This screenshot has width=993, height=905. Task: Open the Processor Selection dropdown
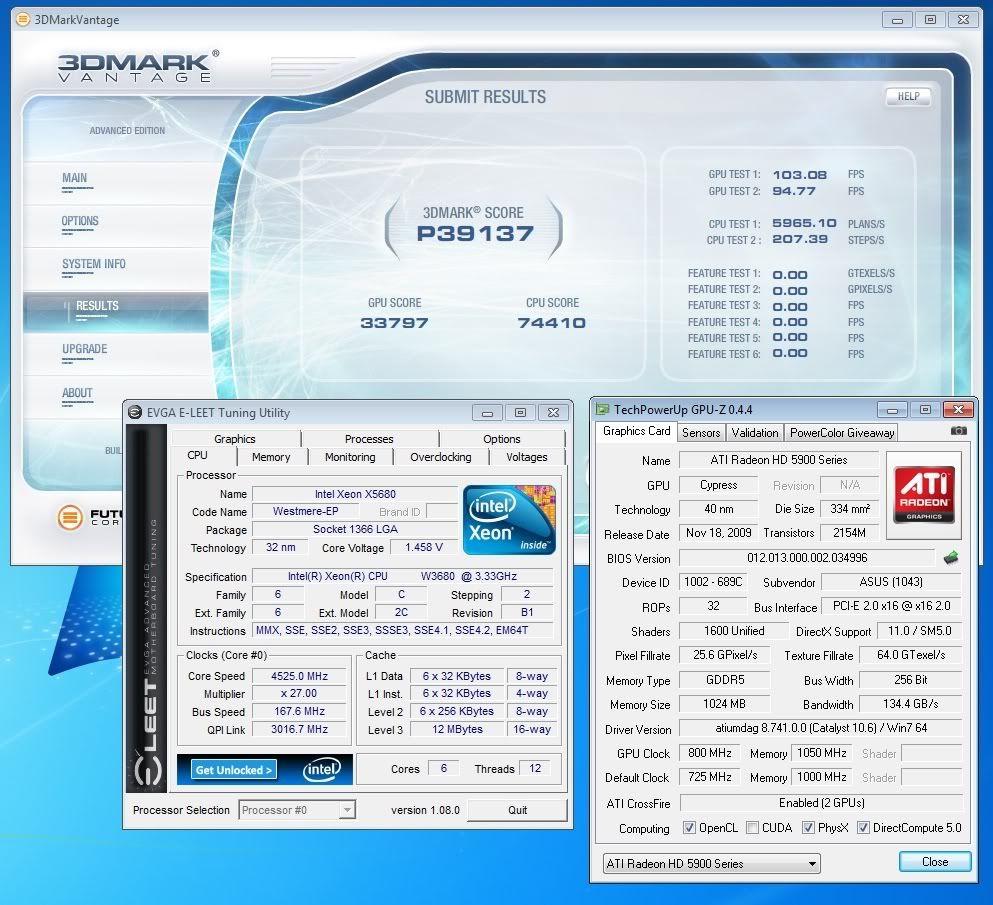(x=297, y=810)
